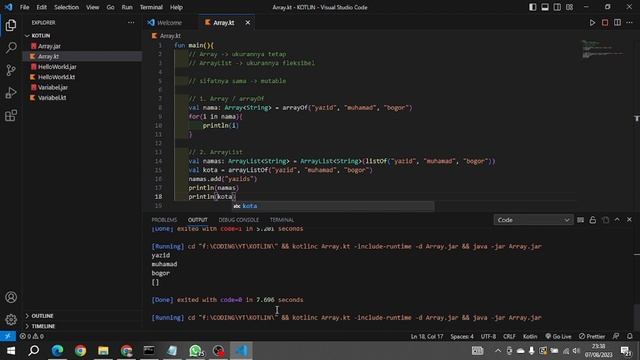The height and width of the screenshot is (360, 640).
Task: Open the Source Control view
Action: pyautogui.click(x=11, y=70)
